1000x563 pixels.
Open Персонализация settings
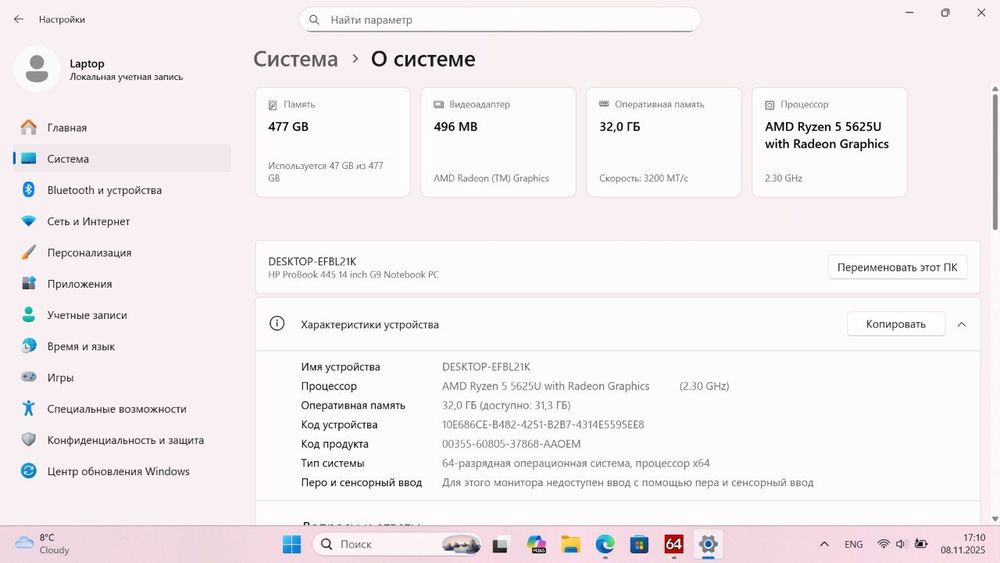pos(122,252)
